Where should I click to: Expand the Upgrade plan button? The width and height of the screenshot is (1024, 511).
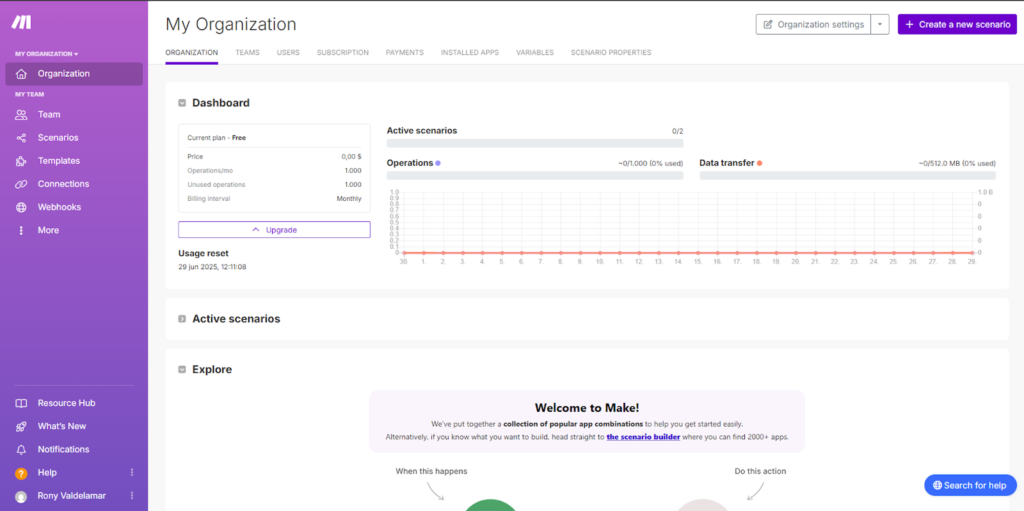point(274,230)
